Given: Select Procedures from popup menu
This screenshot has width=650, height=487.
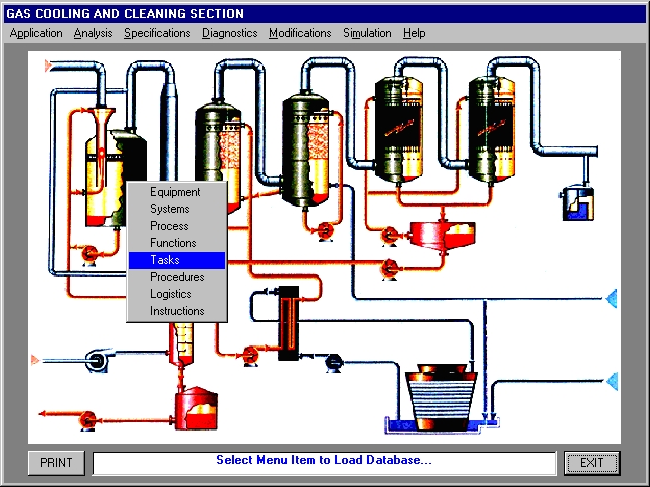Looking at the screenshot, I should coord(177,277).
